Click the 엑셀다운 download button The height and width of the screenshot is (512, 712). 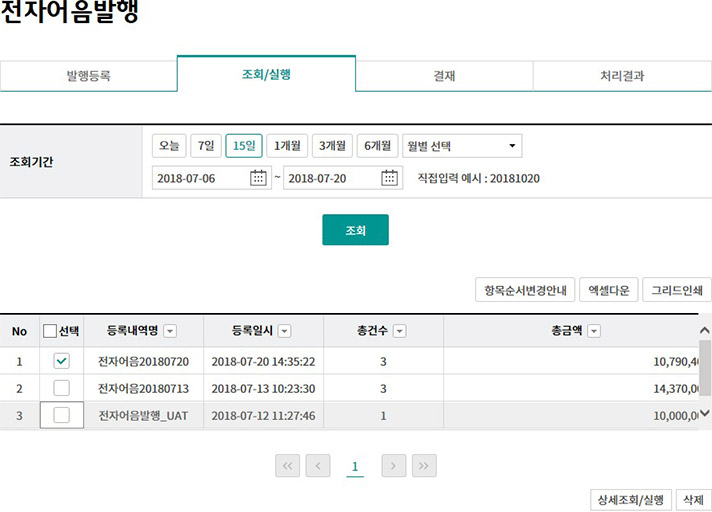[x=609, y=290]
